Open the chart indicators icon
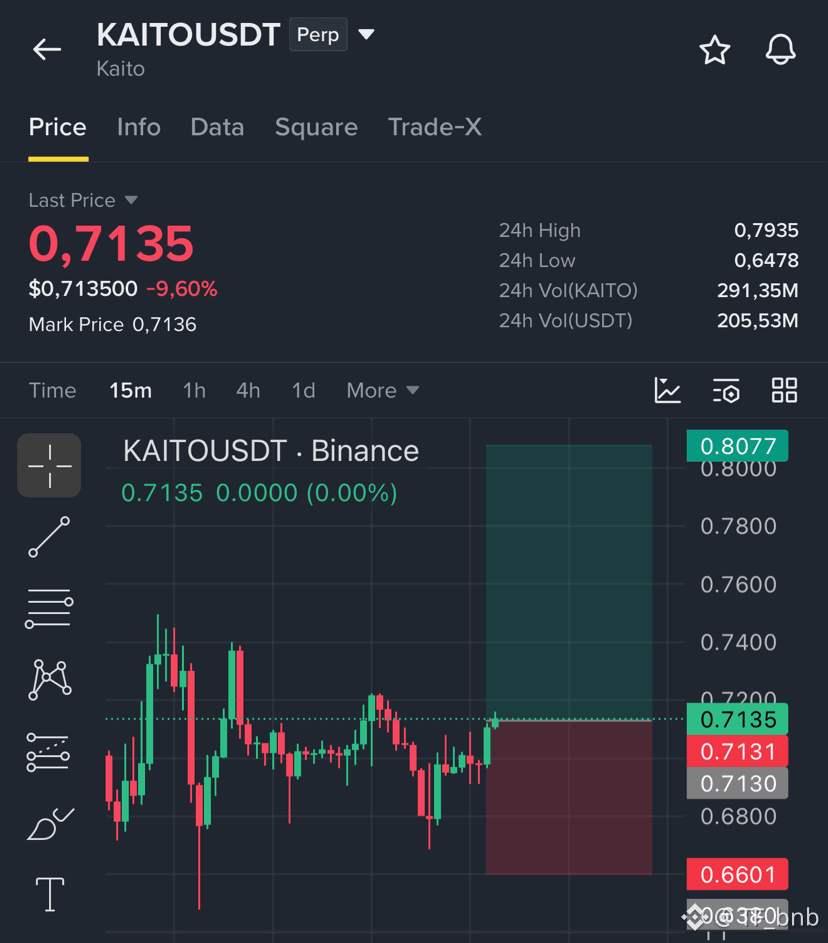Screen dimensions: 828x943 click(x=667, y=390)
